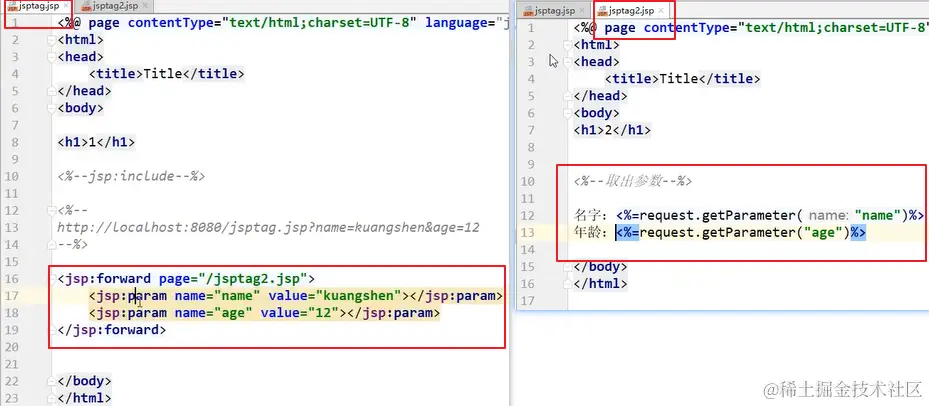The width and height of the screenshot is (929, 406).
Task: Click JSP file icon on right jsptag2.jsp tab
Action: [x=602, y=11]
